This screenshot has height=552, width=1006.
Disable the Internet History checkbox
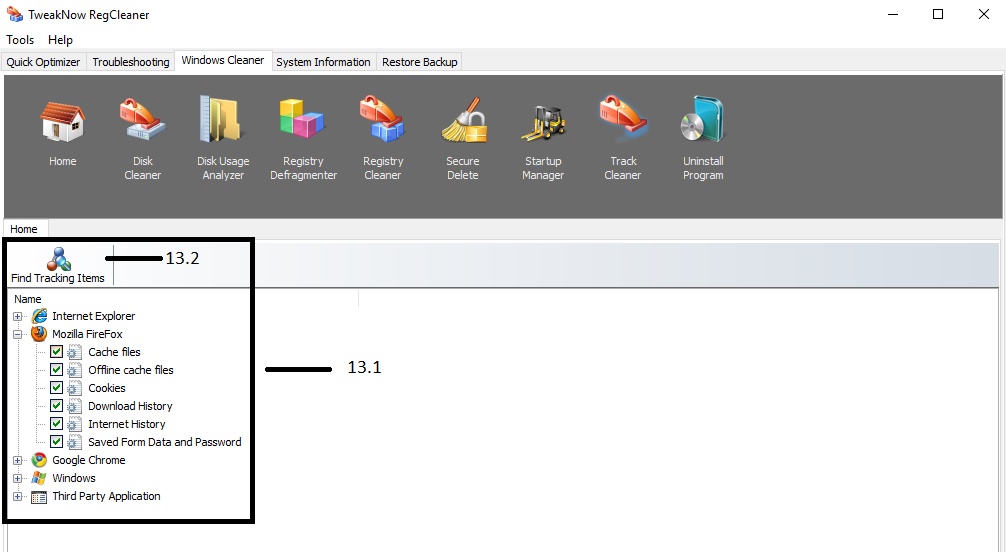click(x=56, y=424)
